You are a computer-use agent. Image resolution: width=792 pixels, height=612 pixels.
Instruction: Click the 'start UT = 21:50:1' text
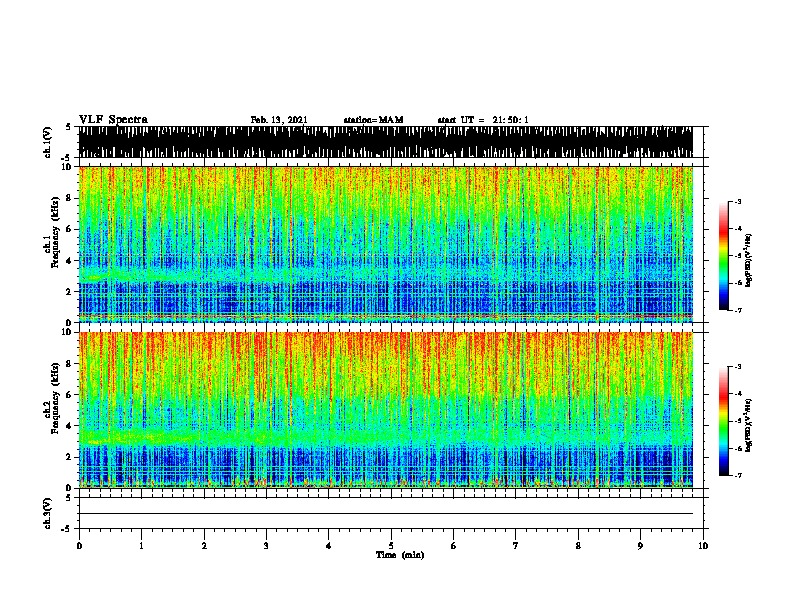(483, 120)
